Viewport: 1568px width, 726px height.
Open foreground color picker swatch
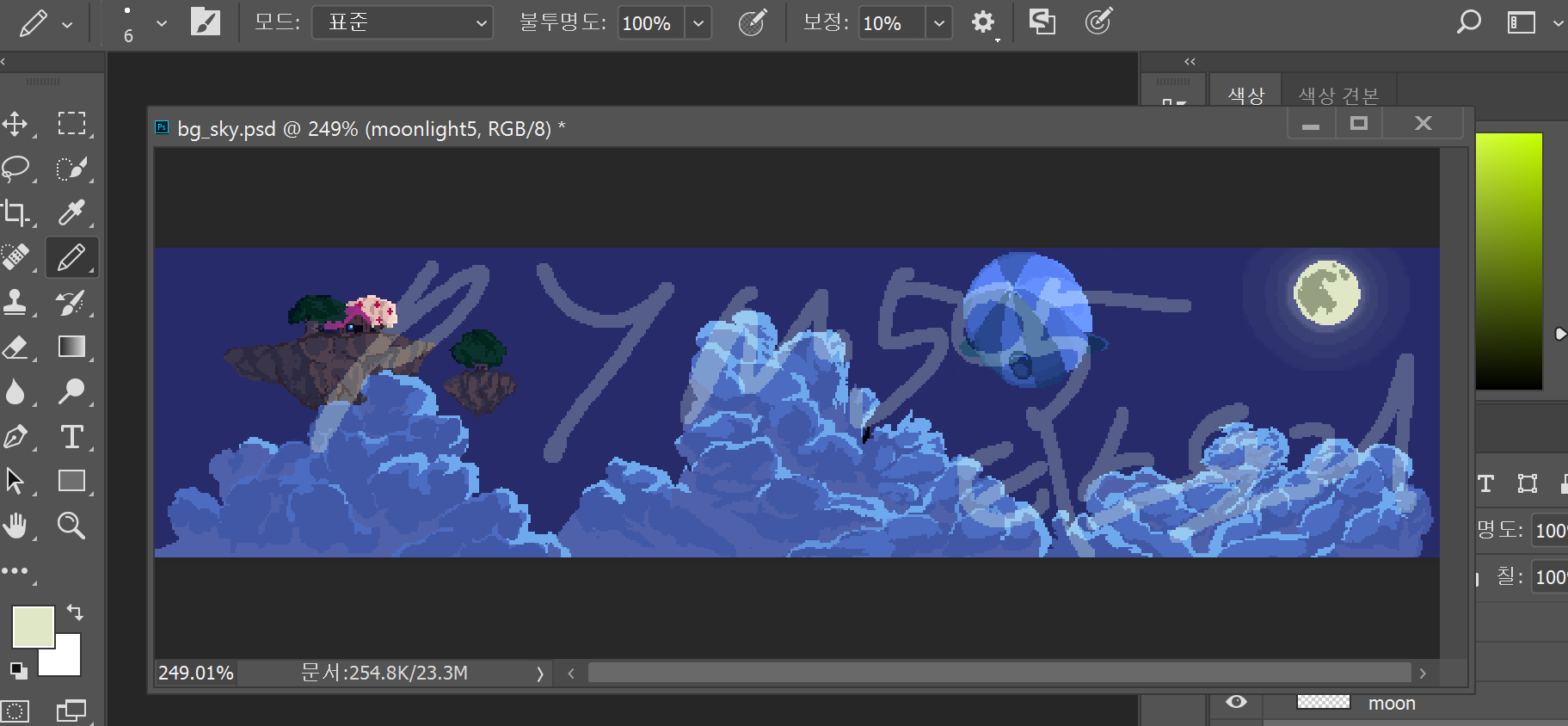pyautogui.click(x=33, y=626)
